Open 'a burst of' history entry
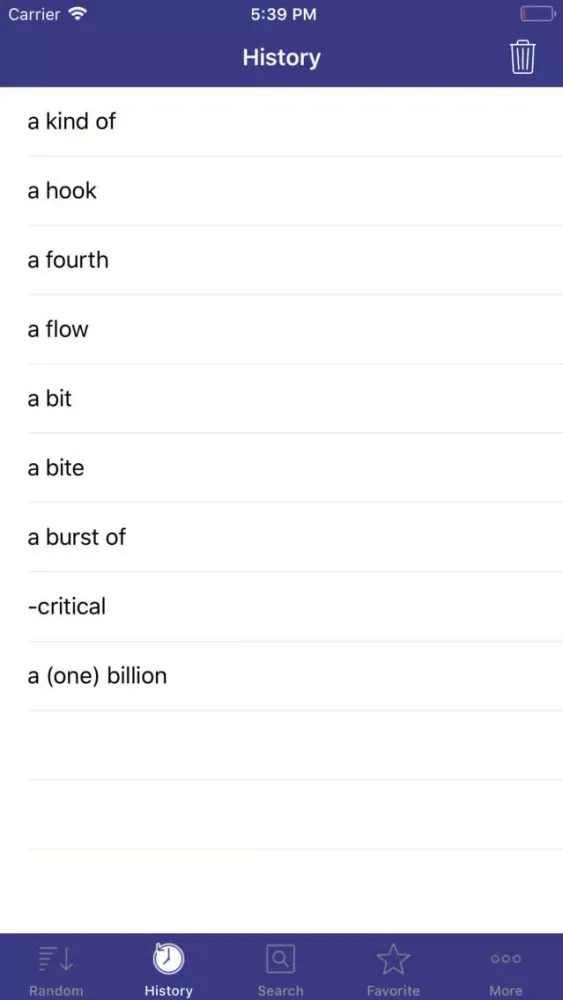563x1000 pixels. [x=281, y=537]
